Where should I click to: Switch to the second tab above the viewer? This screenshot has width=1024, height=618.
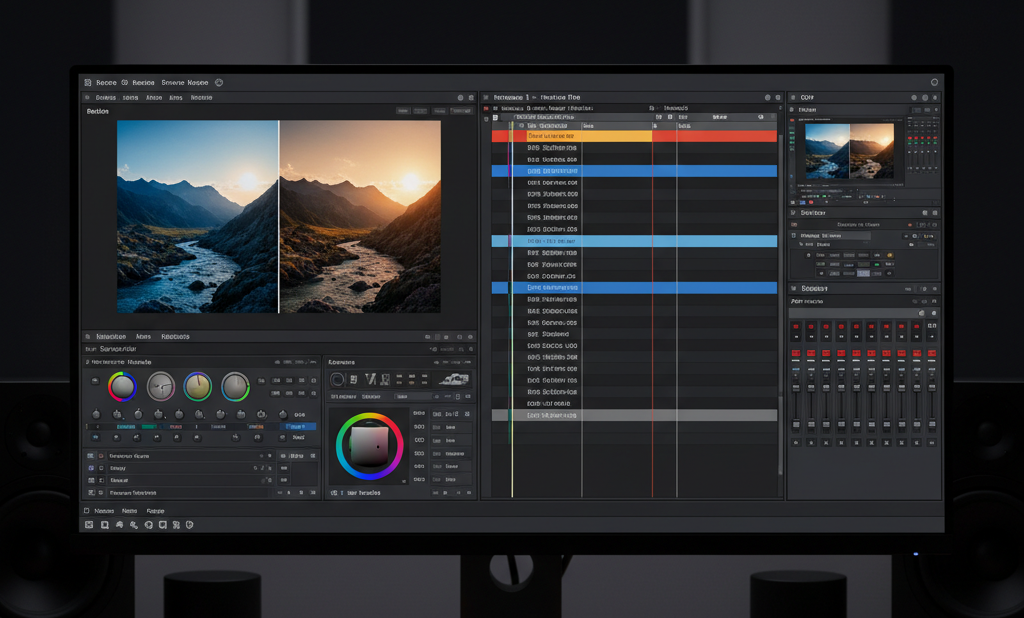(130, 98)
